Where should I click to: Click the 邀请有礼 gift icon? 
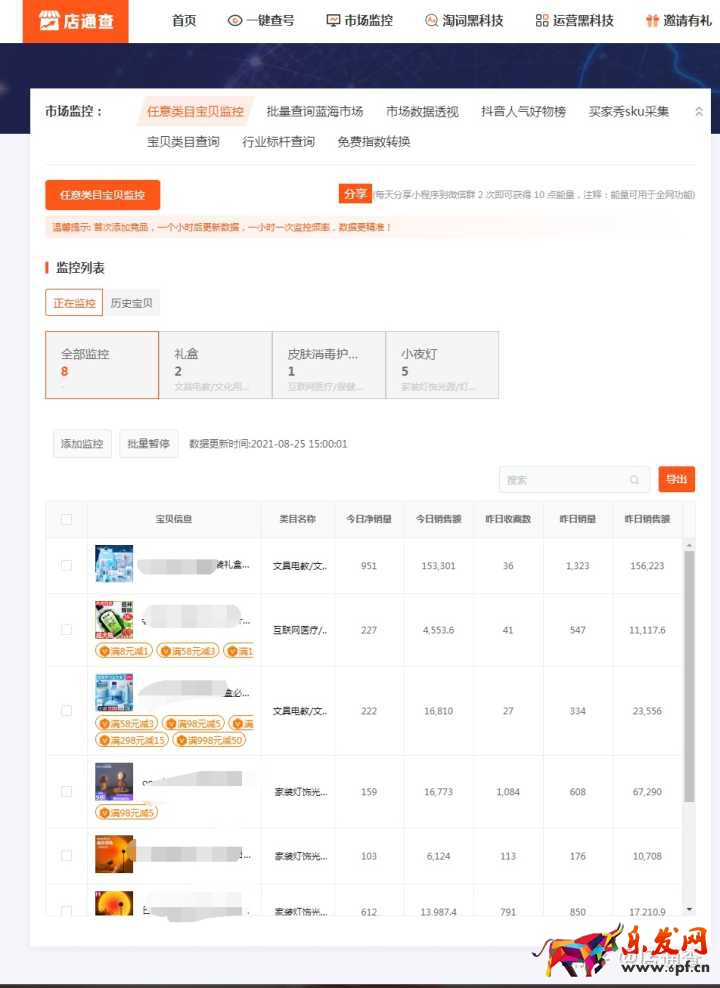coord(652,21)
